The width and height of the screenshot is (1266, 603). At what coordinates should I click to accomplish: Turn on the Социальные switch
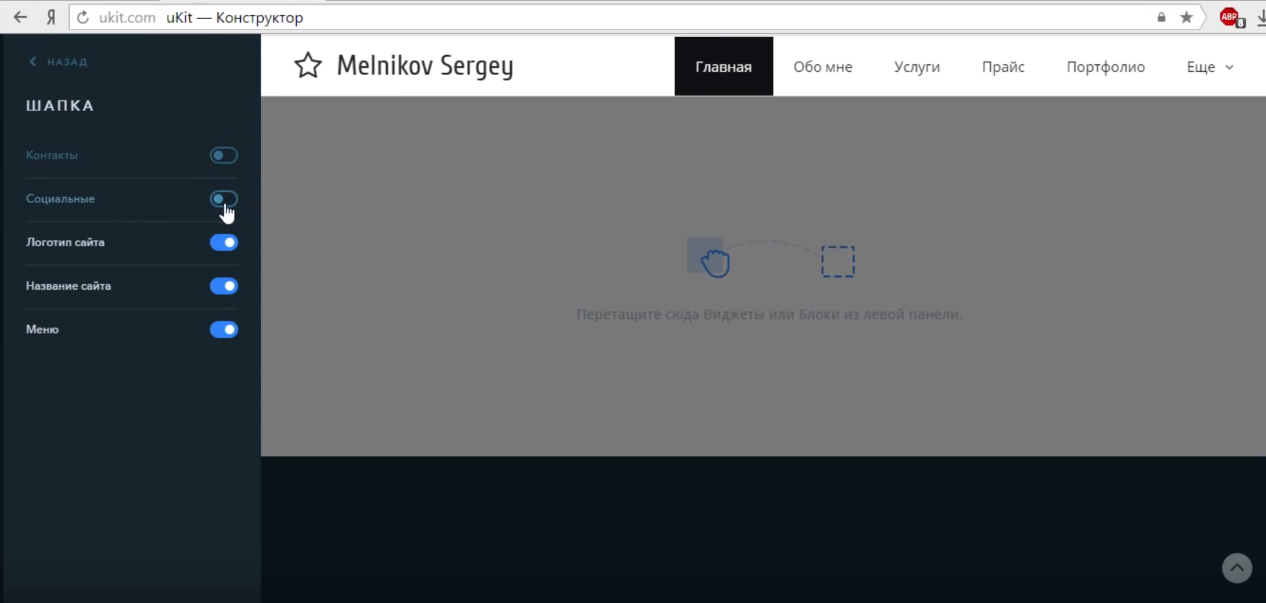click(x=223, y=199)
